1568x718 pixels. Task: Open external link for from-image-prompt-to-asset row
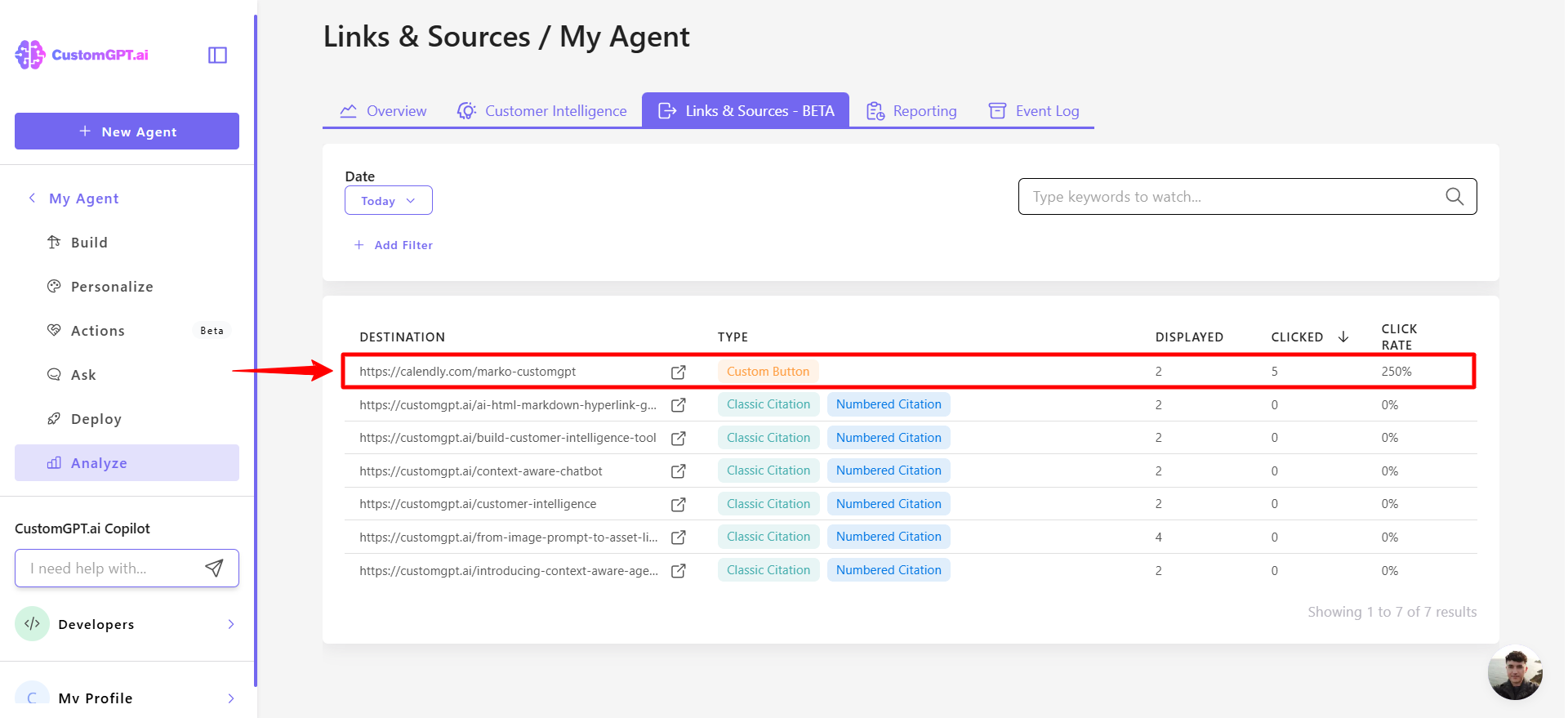point(678,537)
